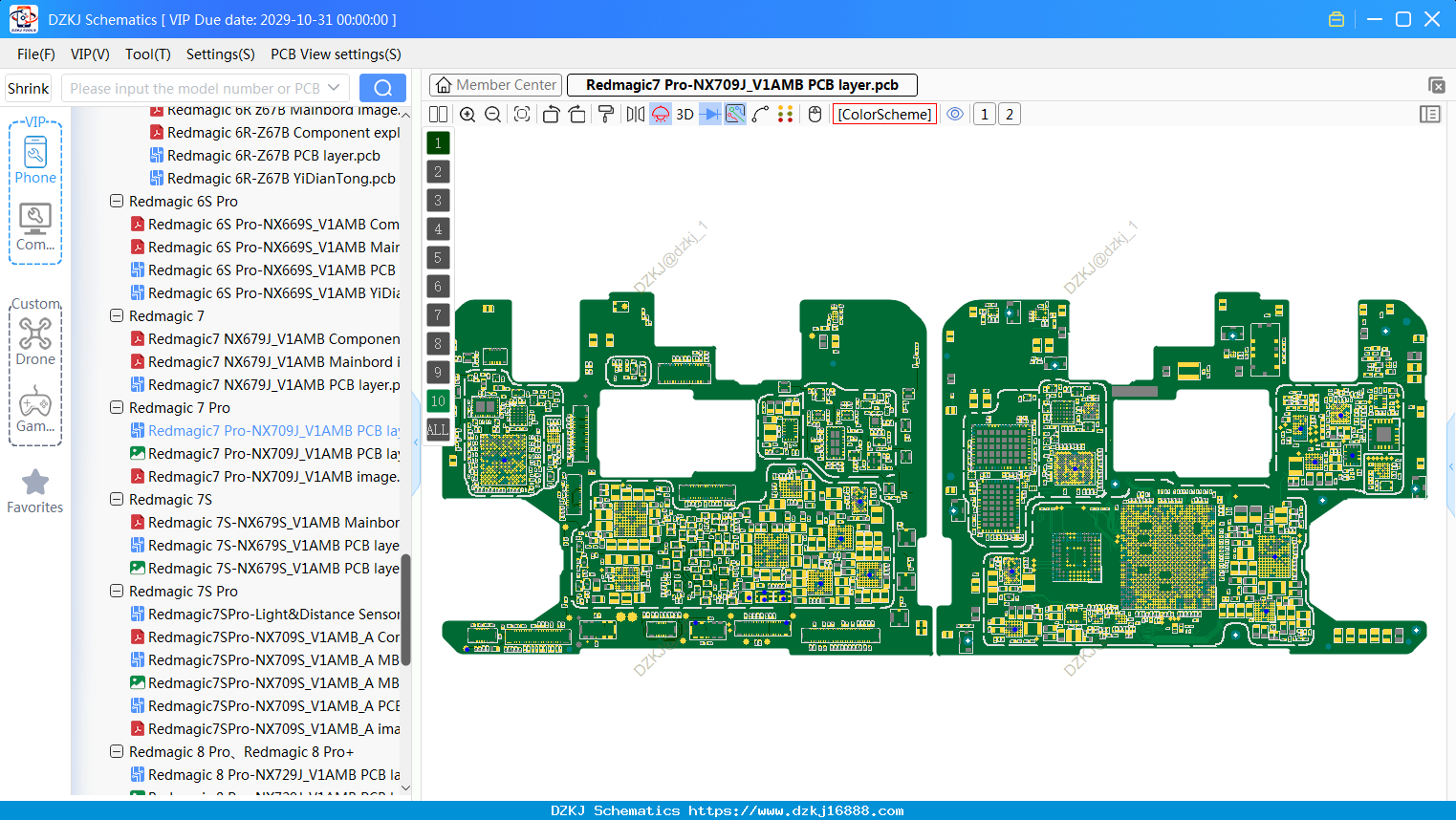The width and height of the screenshot is (1456, 820).
Task: Click the fit-to-screen icon
Action: 522,115
